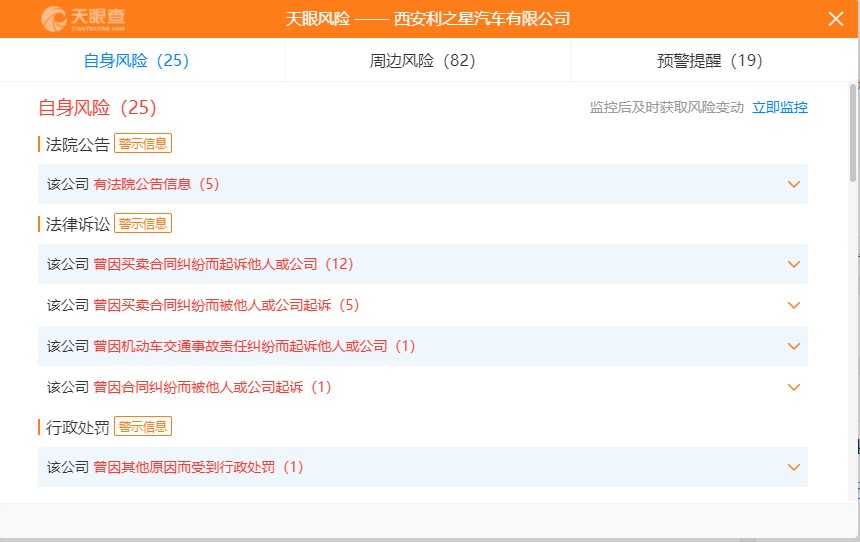
Task: Click the vertical scrollbar thumb
Action: 853,132
